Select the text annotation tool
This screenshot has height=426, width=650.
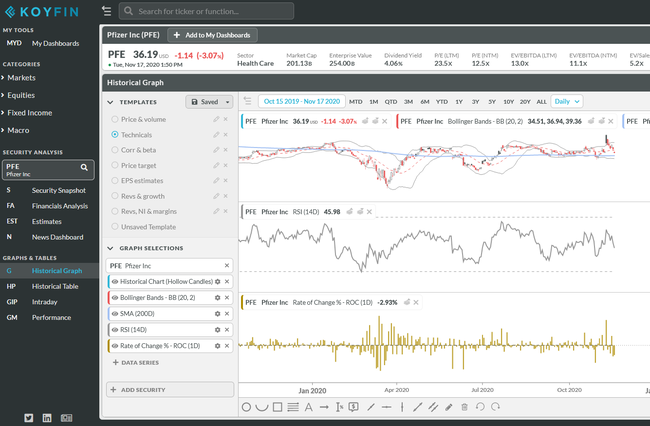pos(308,407)
